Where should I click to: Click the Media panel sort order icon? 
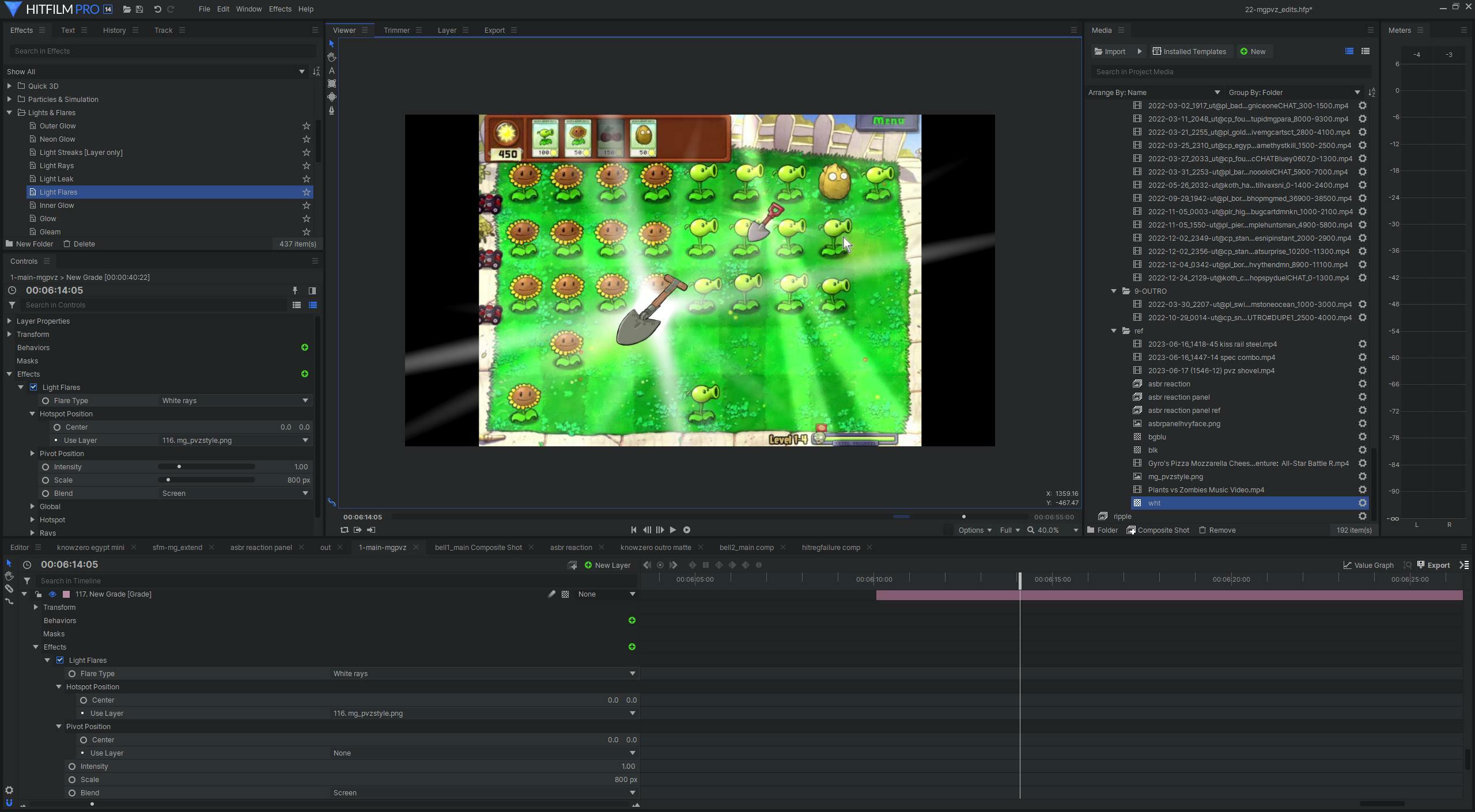pyautogui.click(x=1372, y=93)
